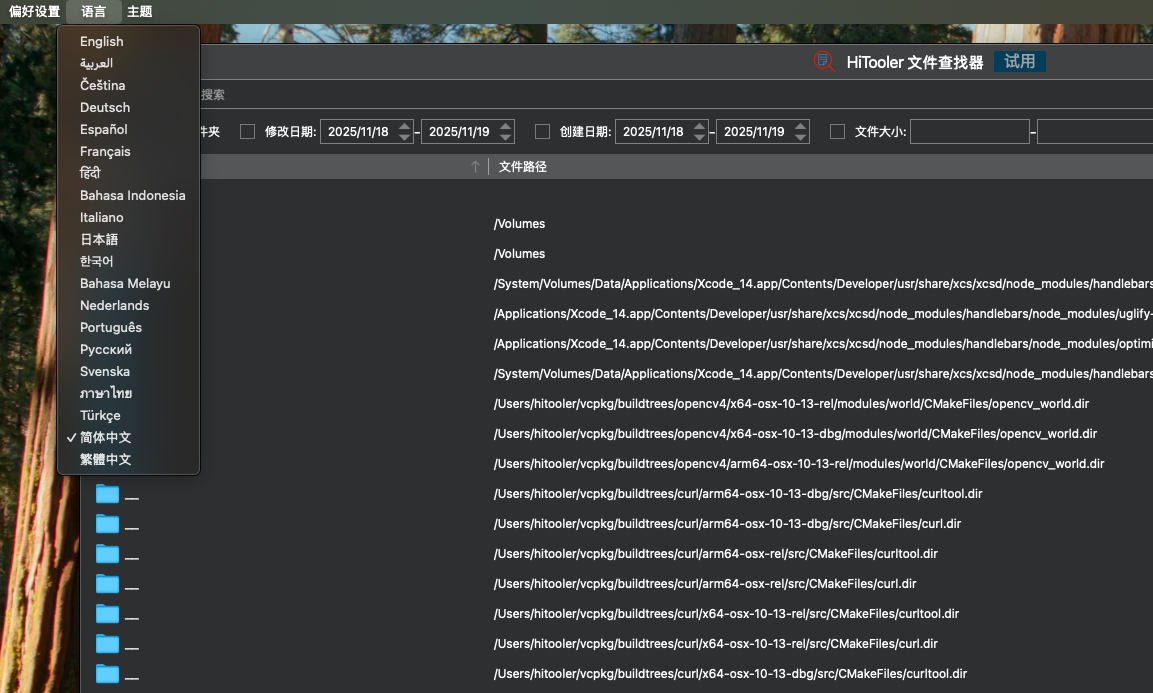The width and height of the screenshot is (1153, 693).
Task: Click folder icon for arm64-osx-10-13-dbg curl.dir row
Action: tap(107, 524)
